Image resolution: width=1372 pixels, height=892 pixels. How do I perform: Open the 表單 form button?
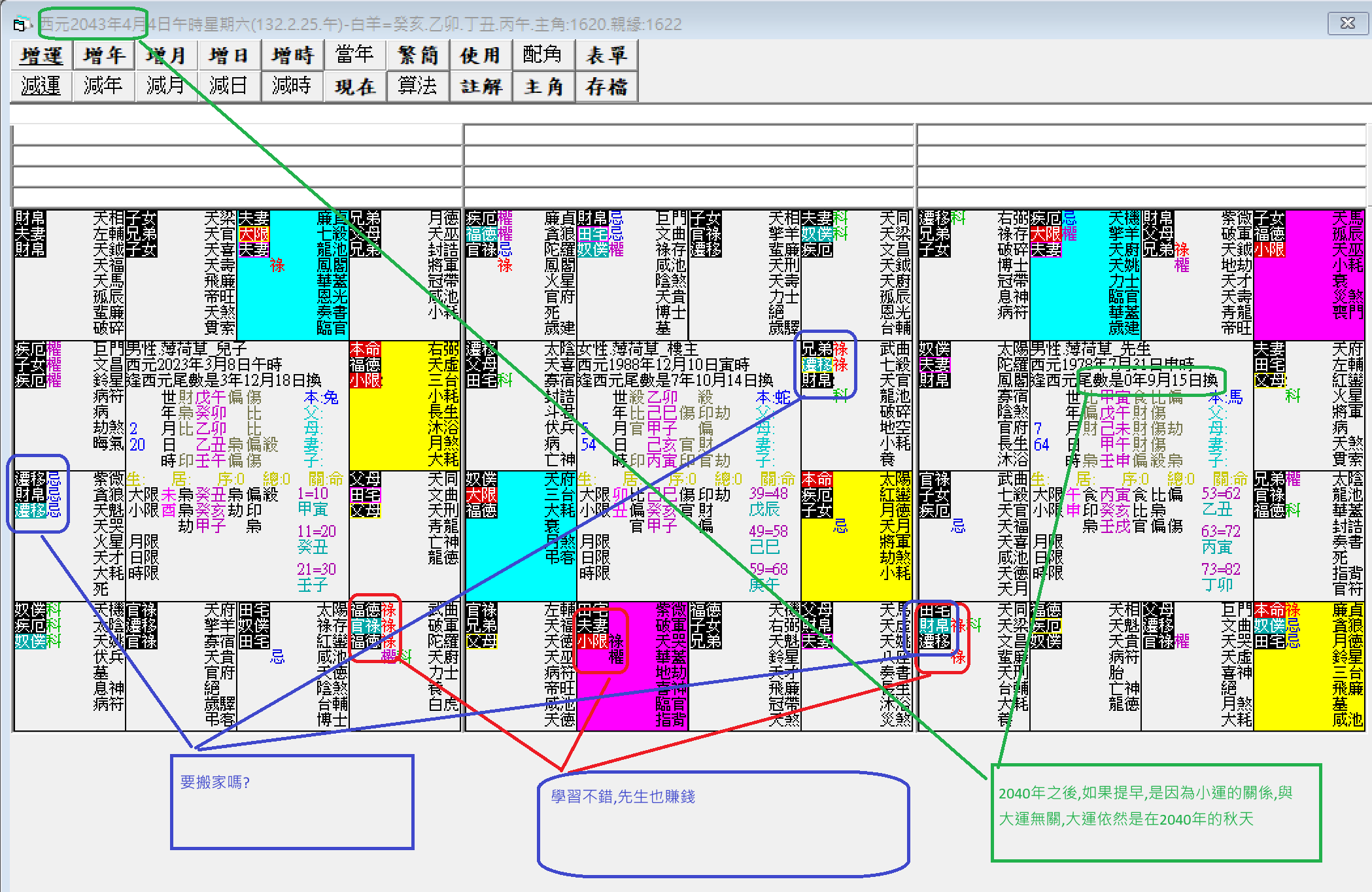click(606, 56)
